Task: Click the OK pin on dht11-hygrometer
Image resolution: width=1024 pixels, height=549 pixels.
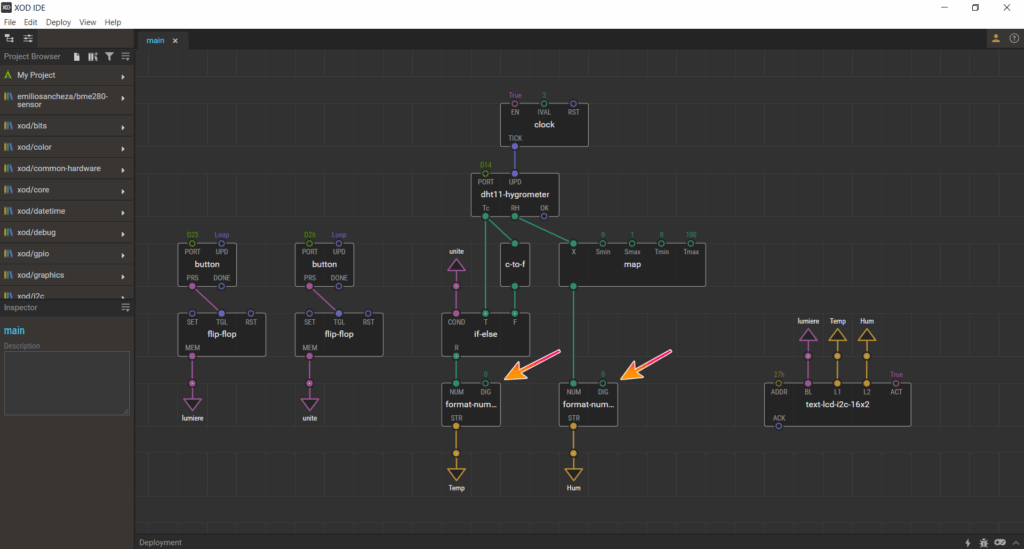Action: click(x=544, y=216)
